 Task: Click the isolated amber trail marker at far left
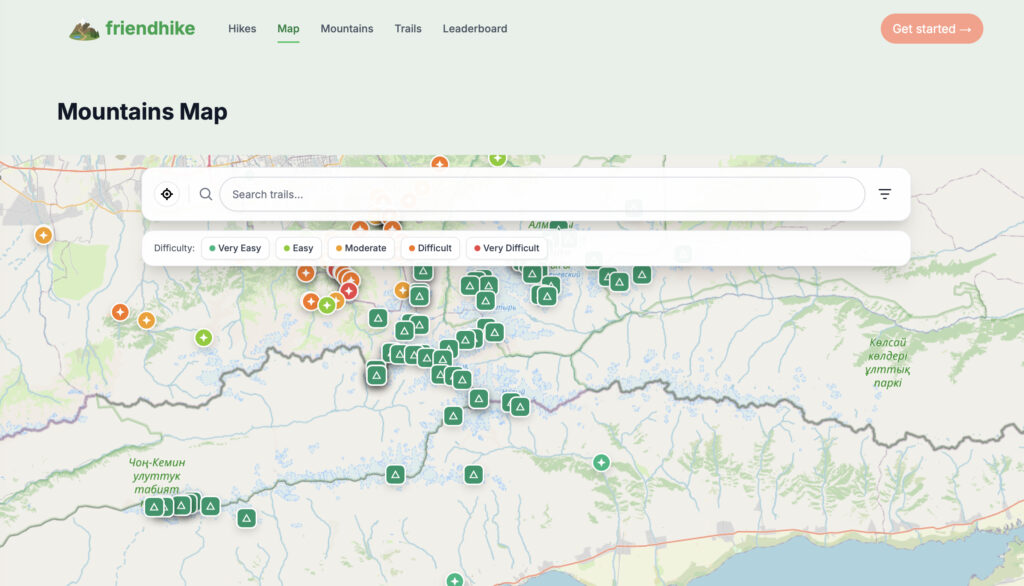point(43,235)
